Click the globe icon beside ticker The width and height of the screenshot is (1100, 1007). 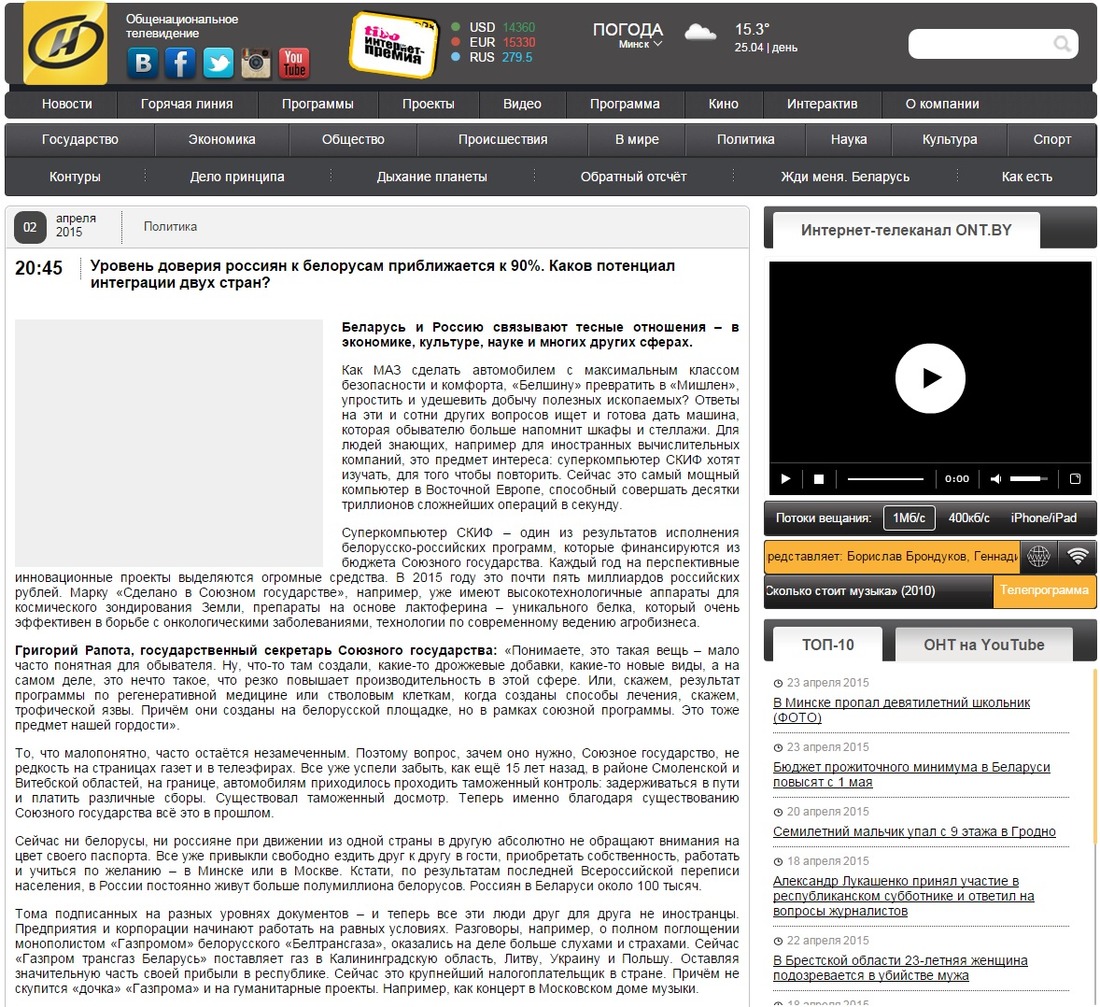pos(1038,556)
